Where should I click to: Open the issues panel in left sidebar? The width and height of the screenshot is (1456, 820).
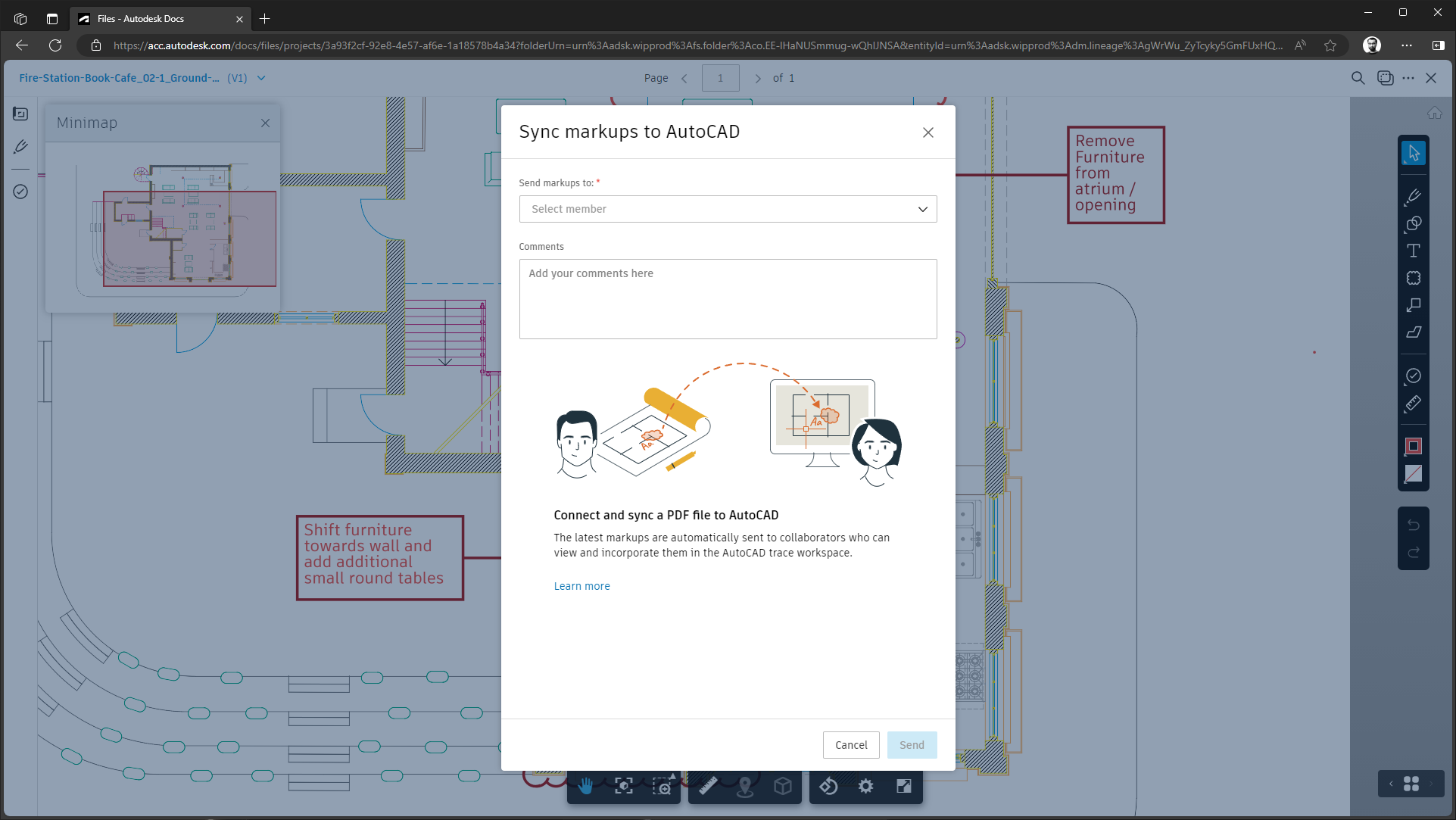(20, 192)
